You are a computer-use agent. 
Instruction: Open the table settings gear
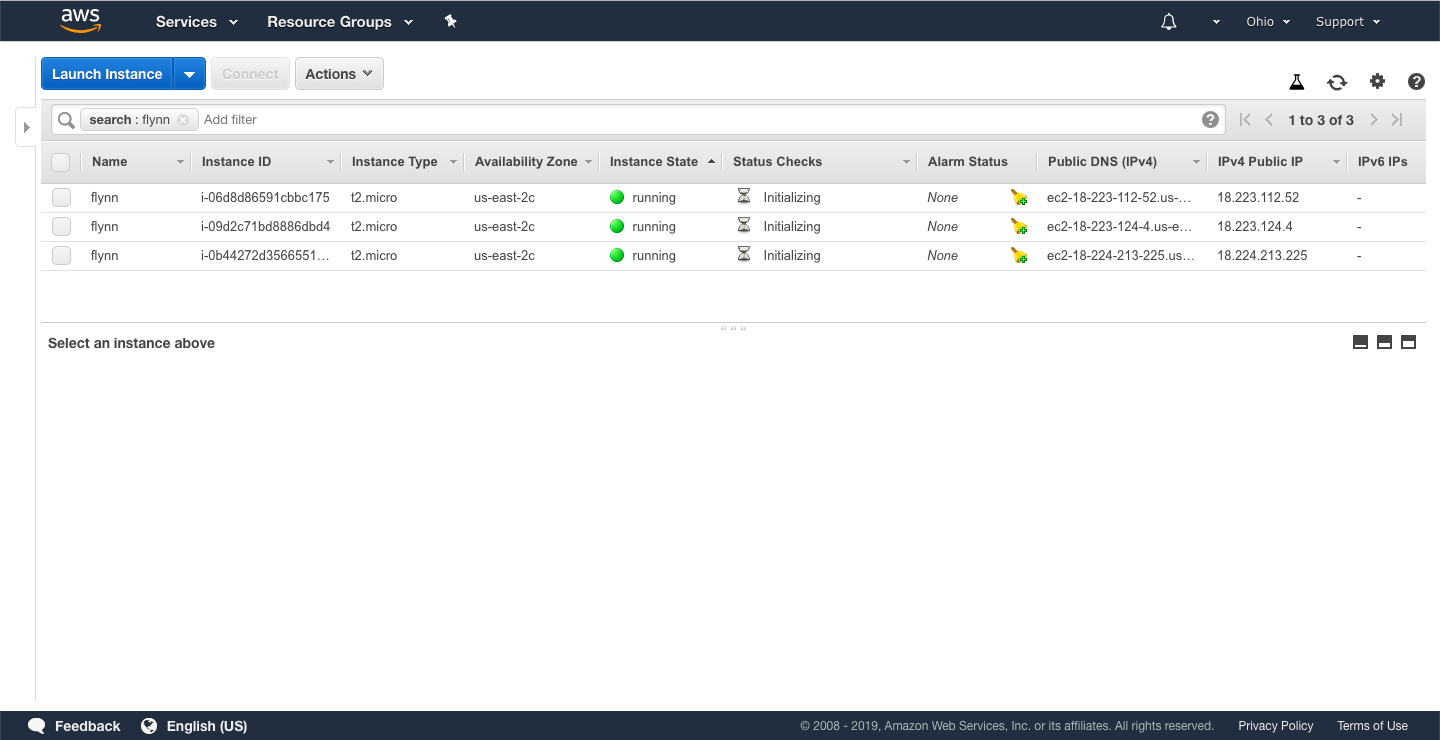click(1377, 82)
